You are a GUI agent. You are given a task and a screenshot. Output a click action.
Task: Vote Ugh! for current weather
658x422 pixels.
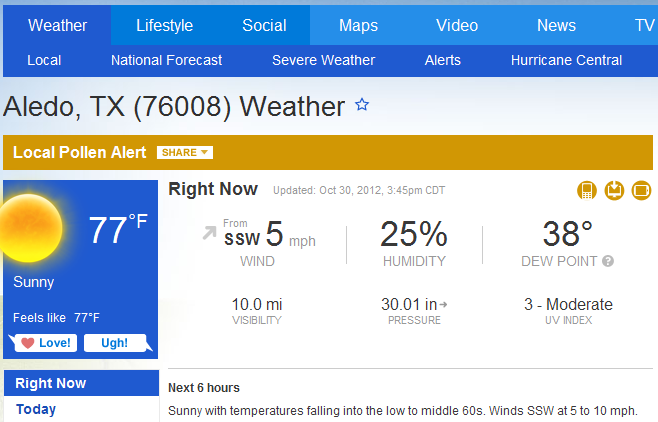pos(115,343)
